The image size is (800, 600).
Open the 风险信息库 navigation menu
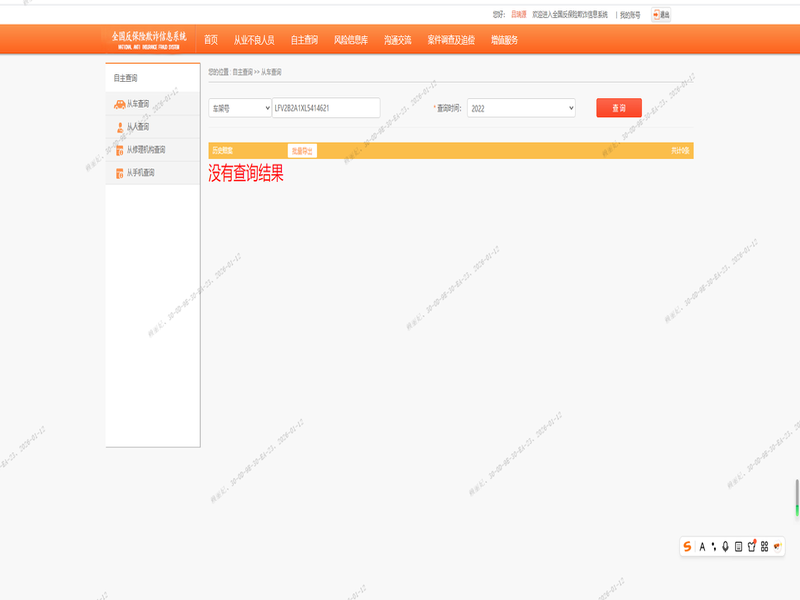[x=351, y=40]
